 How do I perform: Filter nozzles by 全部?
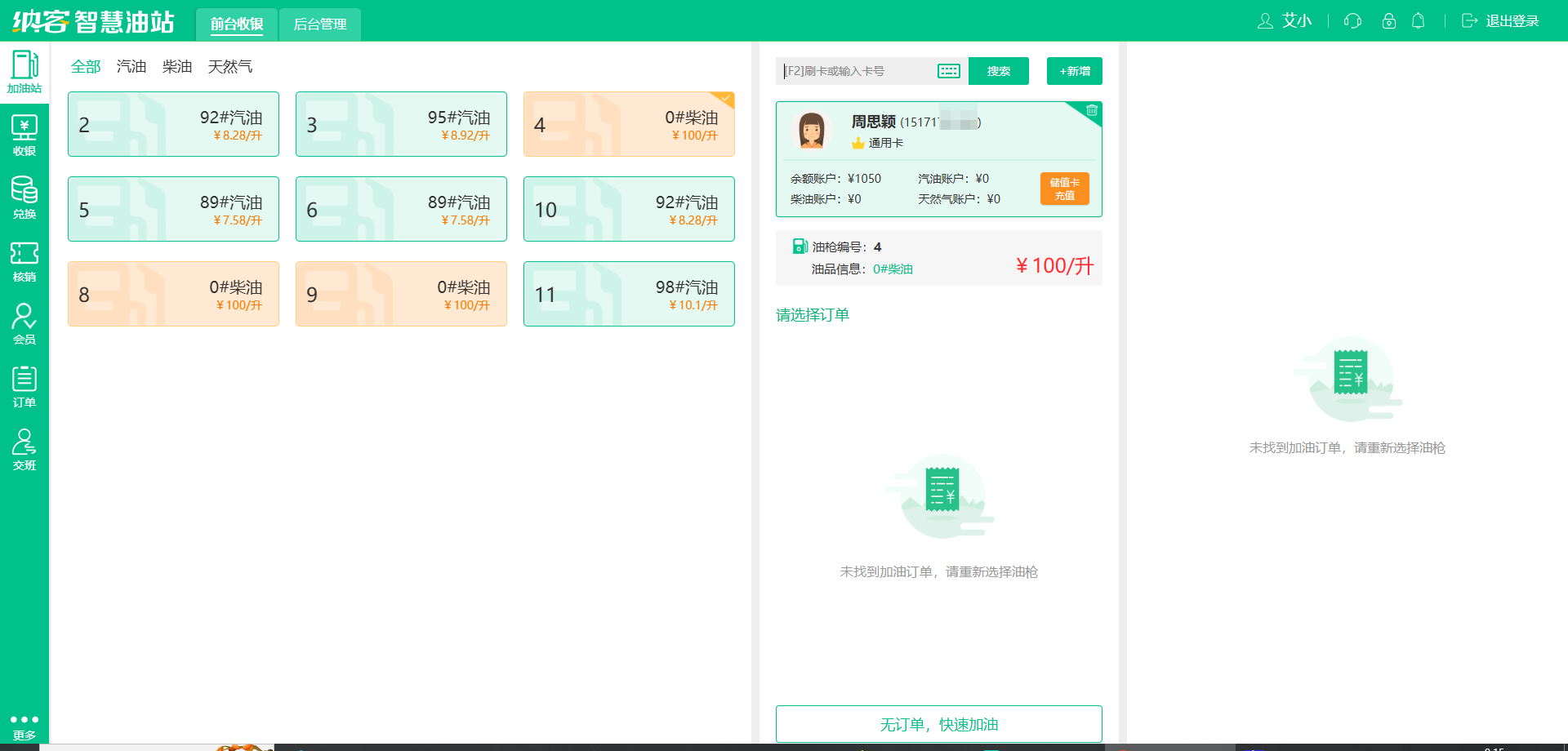coord(86,66)
